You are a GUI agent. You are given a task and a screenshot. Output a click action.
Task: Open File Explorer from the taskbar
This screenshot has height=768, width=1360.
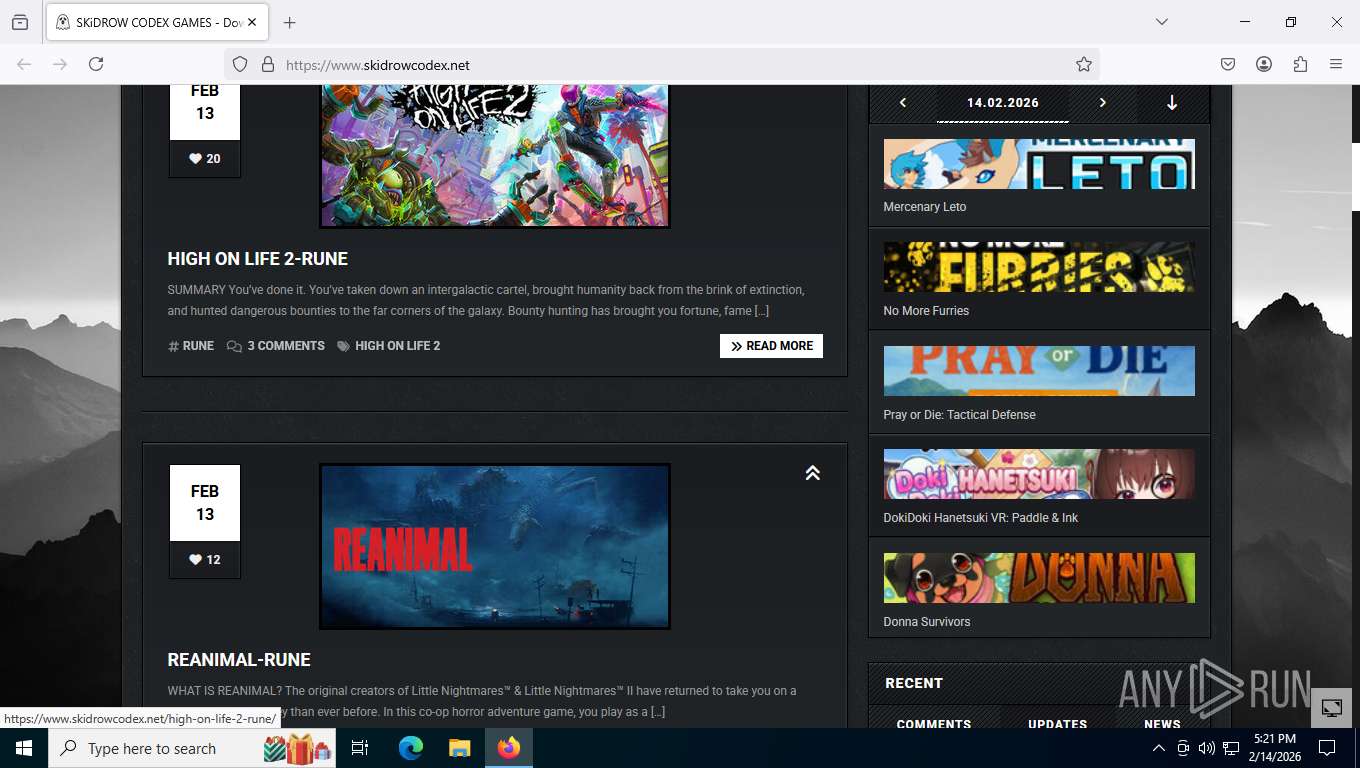click(x=459, y=748)
